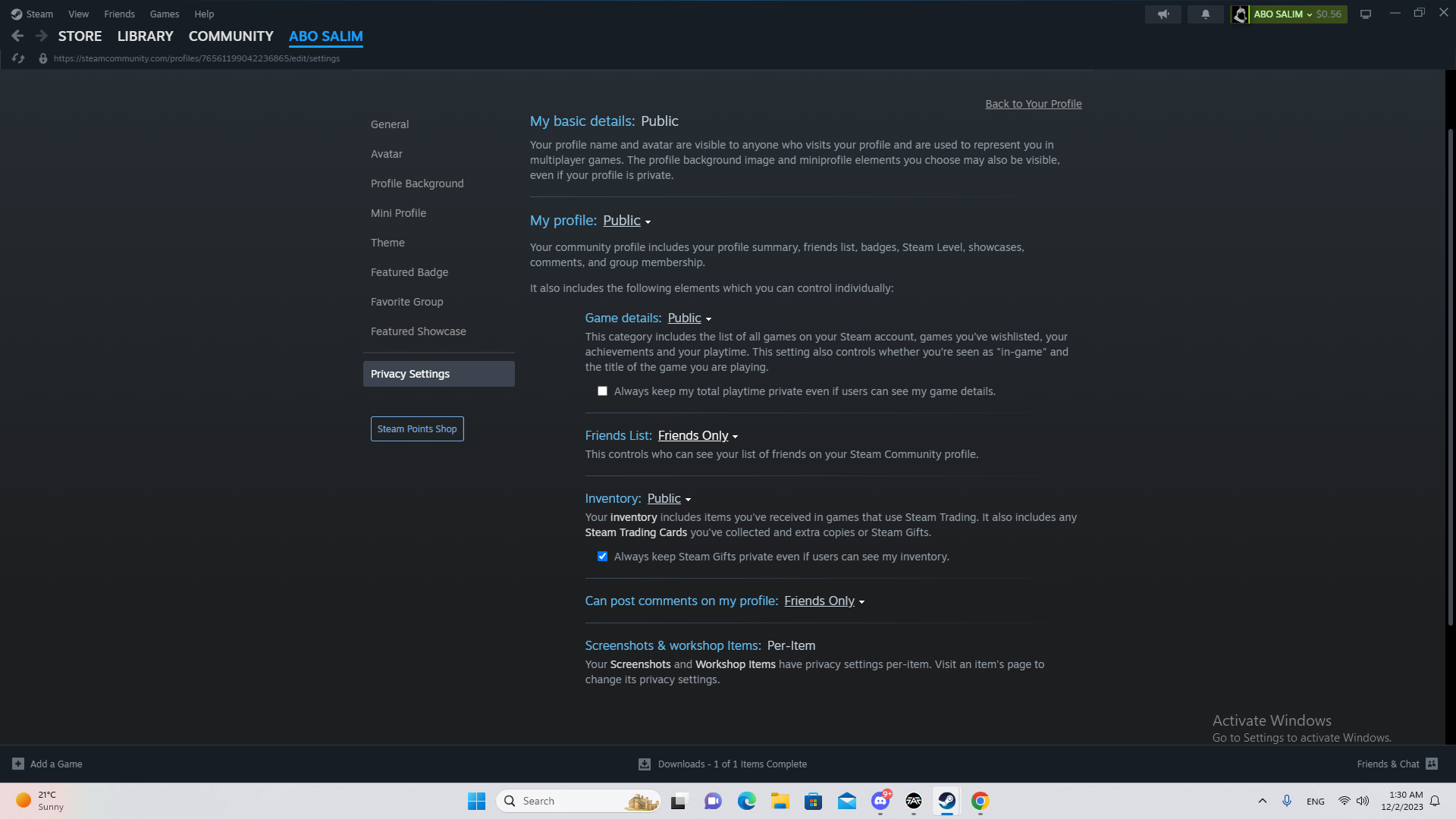Go to STORE tab
The width and height of the screenshot is (1456, 819).
[80, 36]
